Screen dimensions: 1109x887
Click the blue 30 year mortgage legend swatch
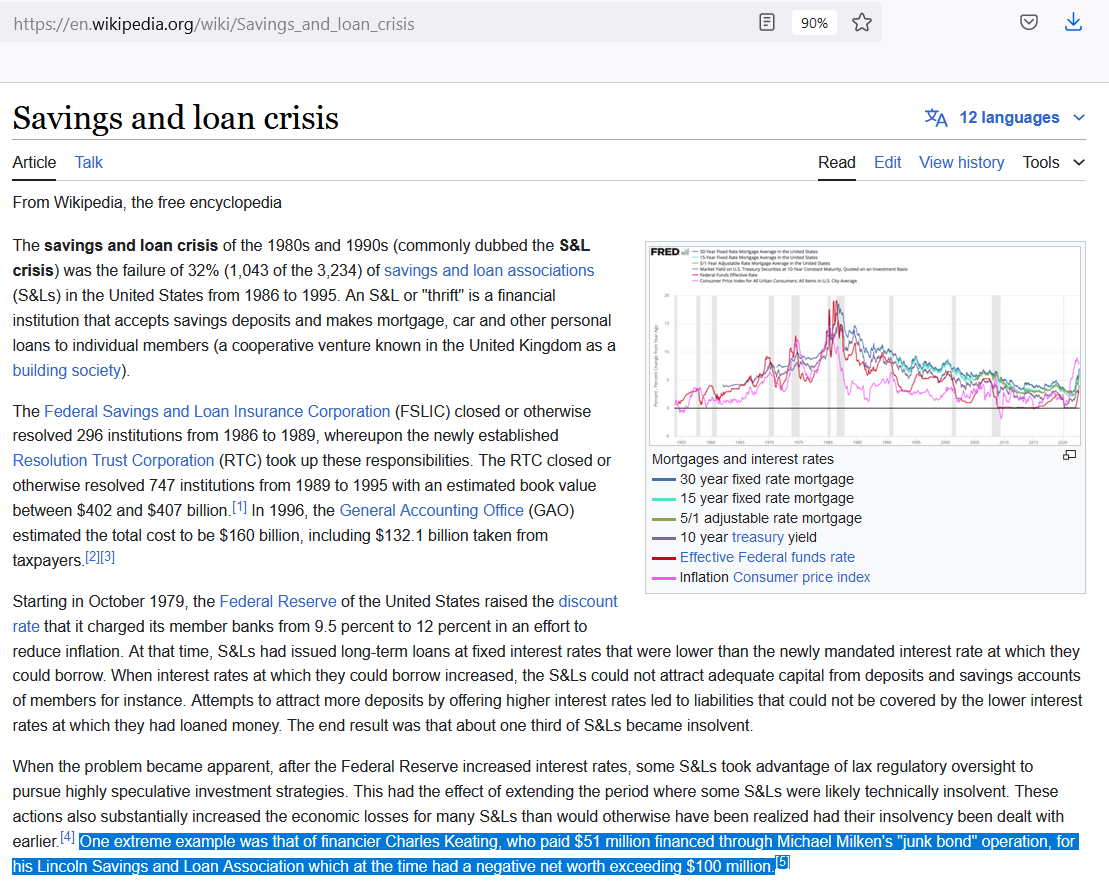click(663, 480)
